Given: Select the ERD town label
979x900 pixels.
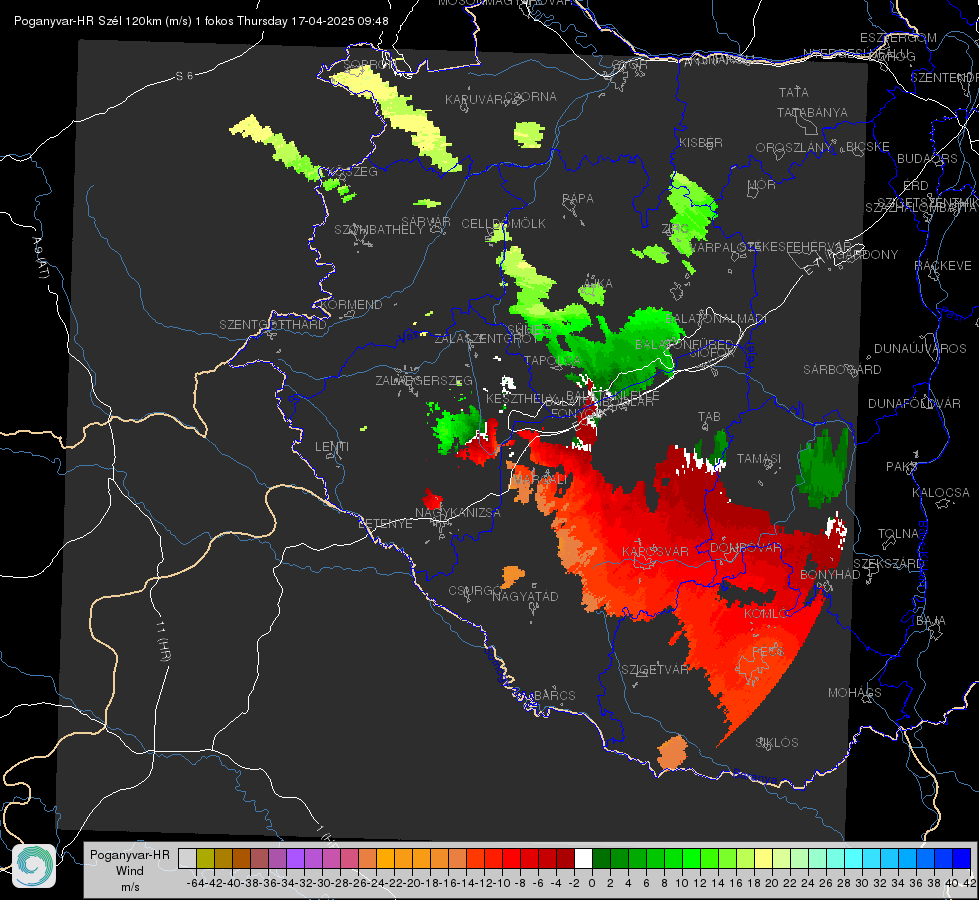Looking at the screenshot, I should 916,186.
